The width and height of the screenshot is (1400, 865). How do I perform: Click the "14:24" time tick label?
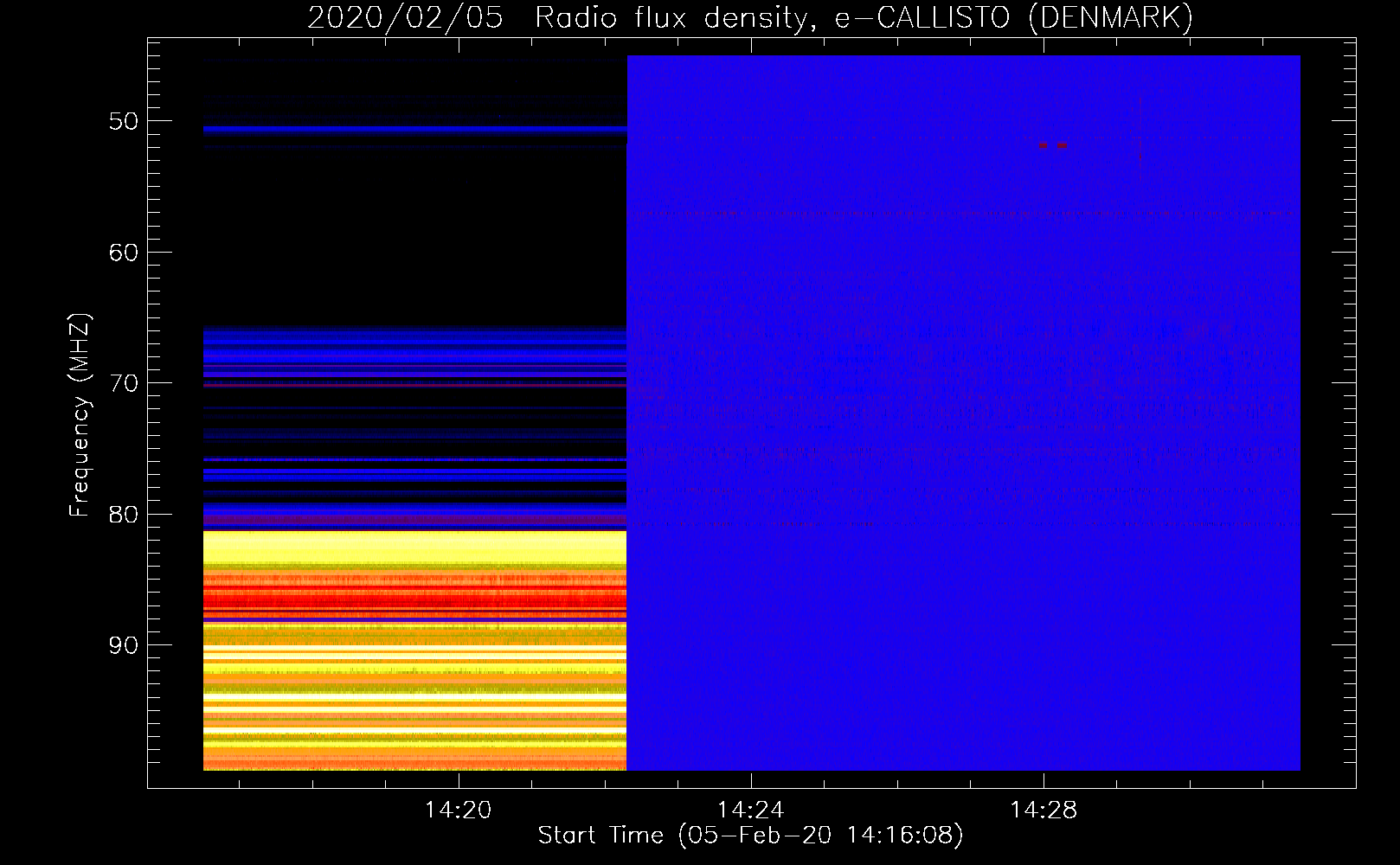pos(750,811)
